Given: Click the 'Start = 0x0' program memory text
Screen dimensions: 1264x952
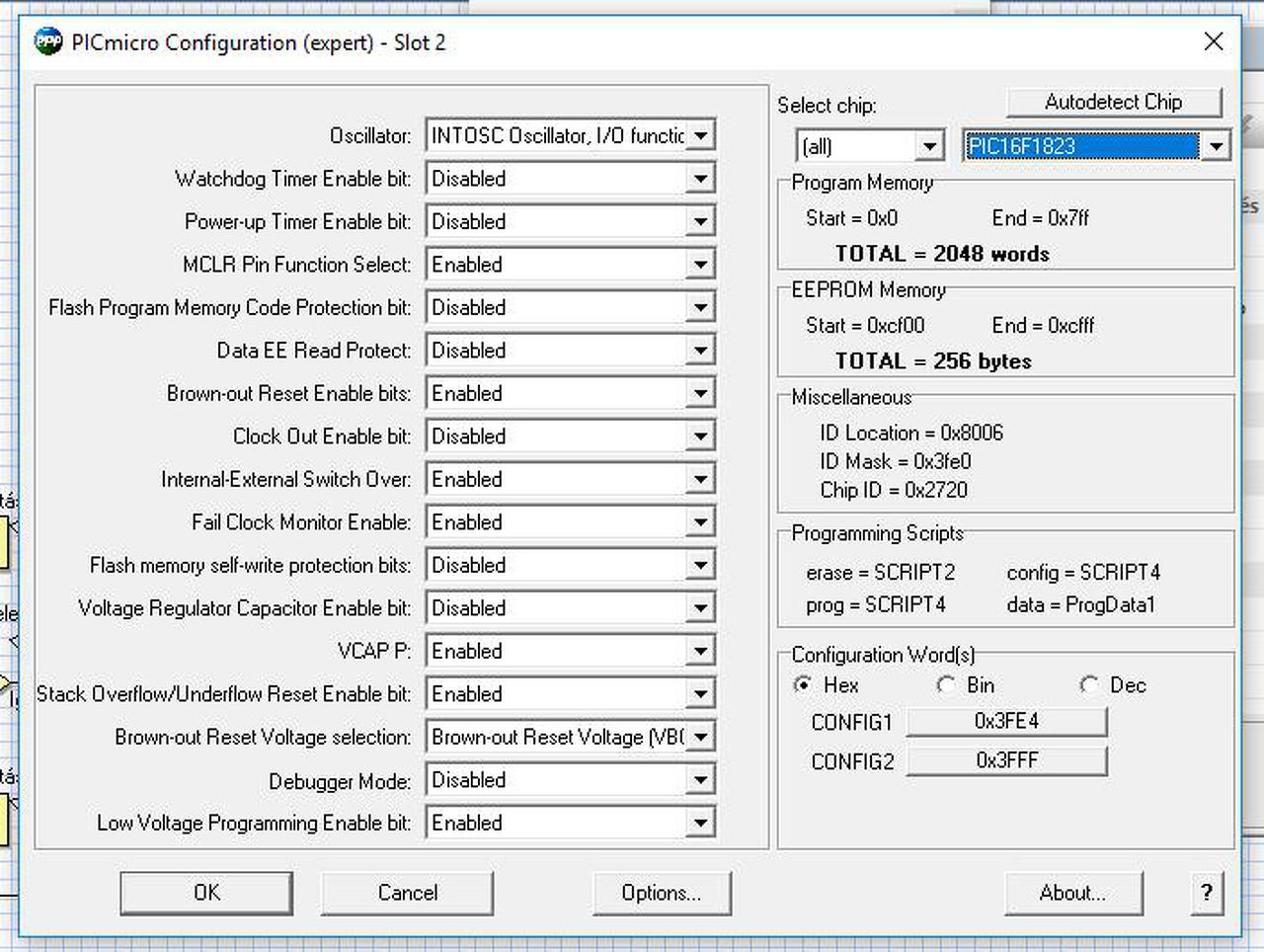Looking at the screenshot, I should coord(852,217).
